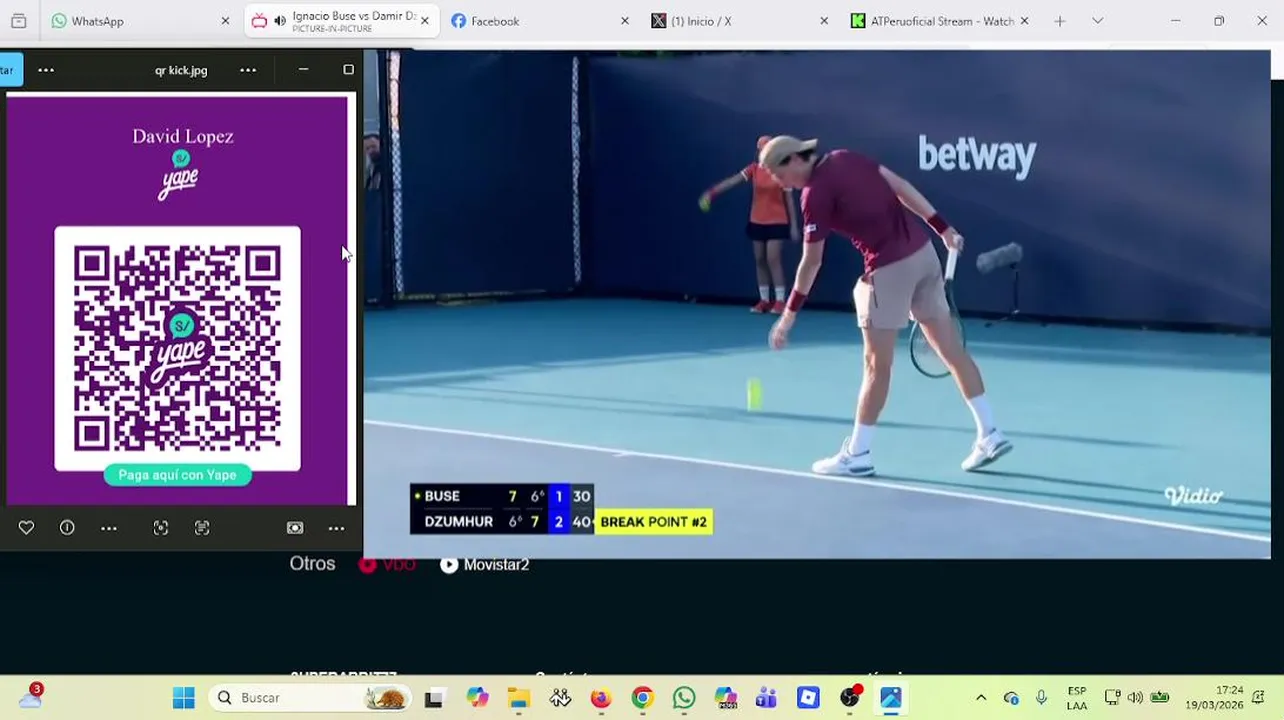Switch to the Facebook browser tab
The height and width of the screenshot is (720, 1284).
click(540, 21)
